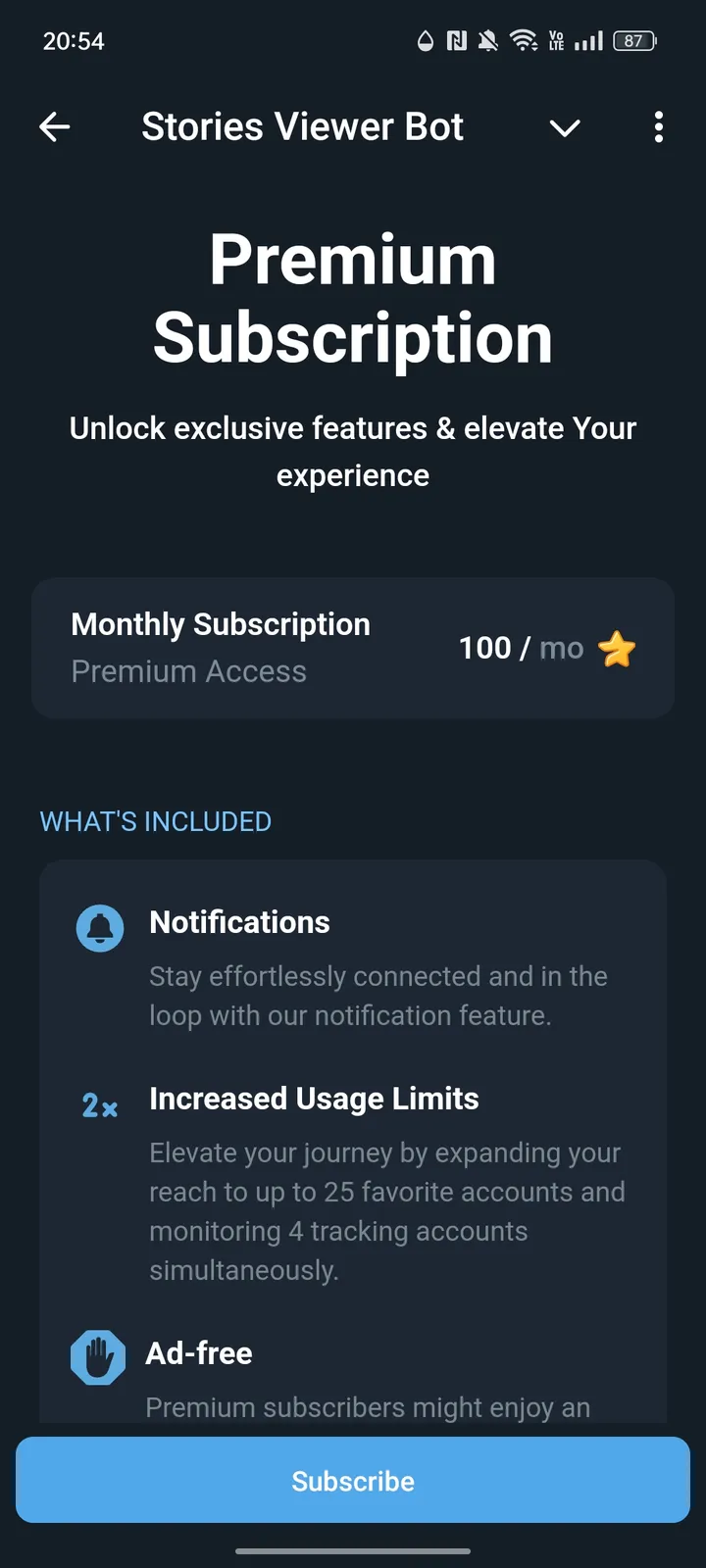This screenshot has width=706, height=1568.
Task: Tap the Stories Viewer Bot title
Action: coord(302,126)
